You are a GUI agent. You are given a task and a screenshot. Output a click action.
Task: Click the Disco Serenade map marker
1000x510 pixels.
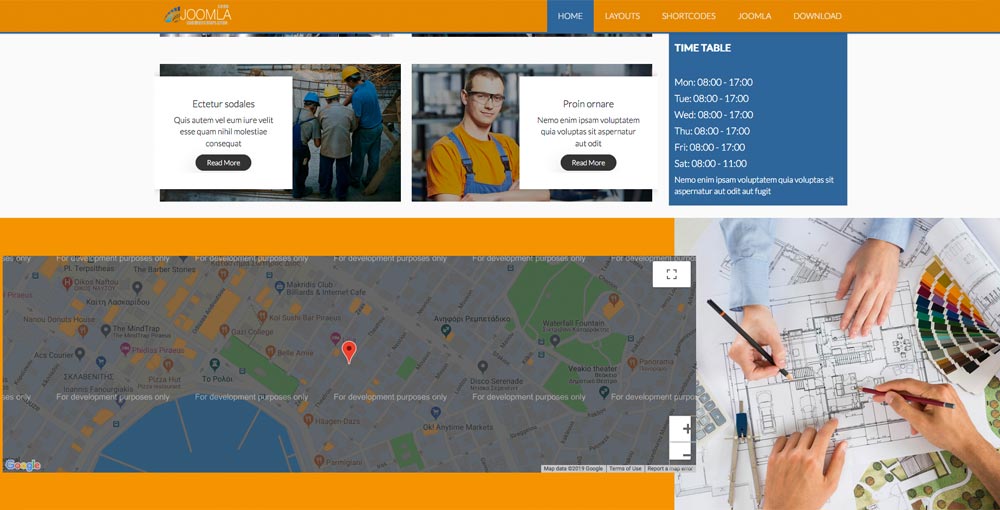click(482, 367)
